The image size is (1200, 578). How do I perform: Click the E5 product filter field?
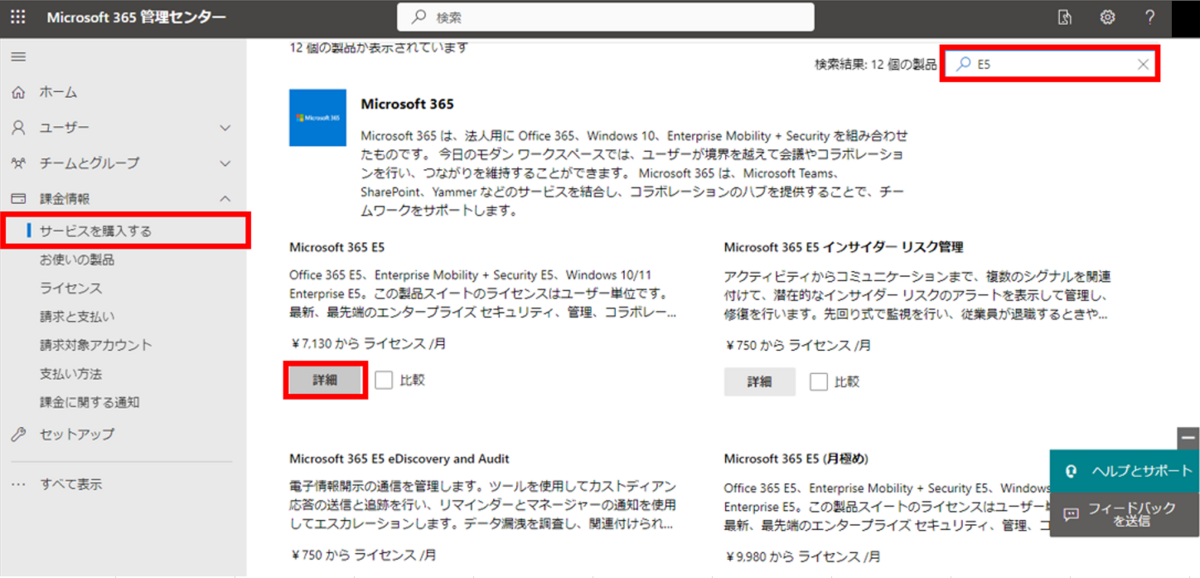point(1050,64)
